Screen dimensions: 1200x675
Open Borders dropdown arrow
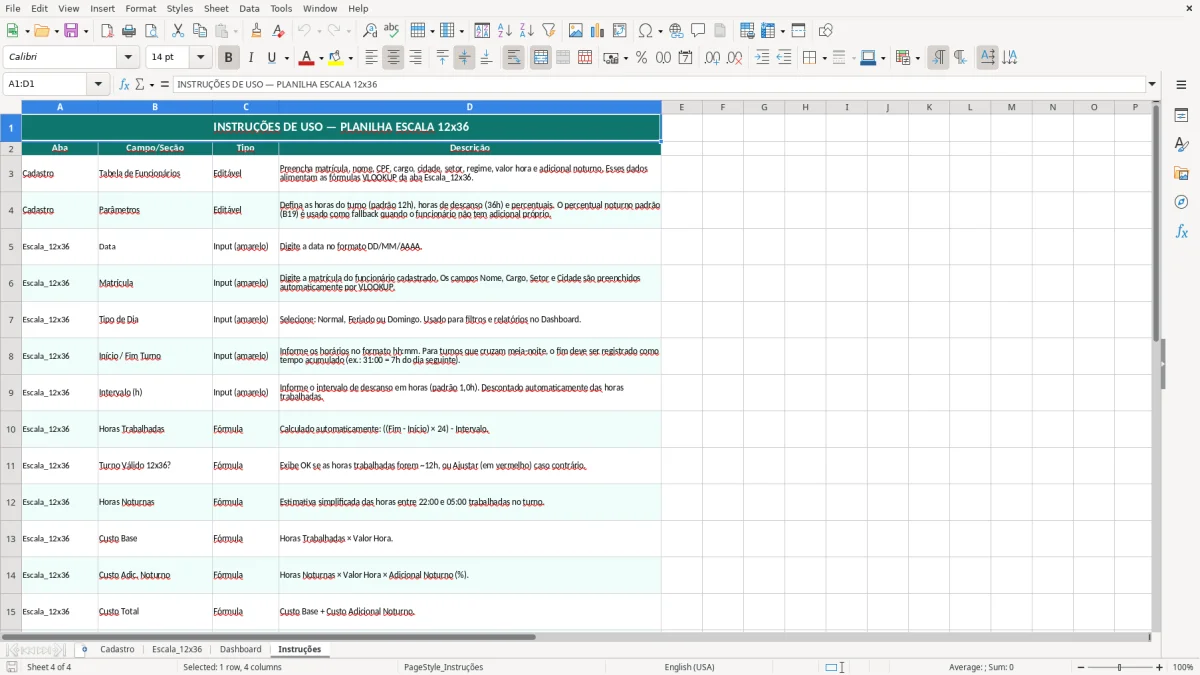pyautogui.click(x=823, y=58)
